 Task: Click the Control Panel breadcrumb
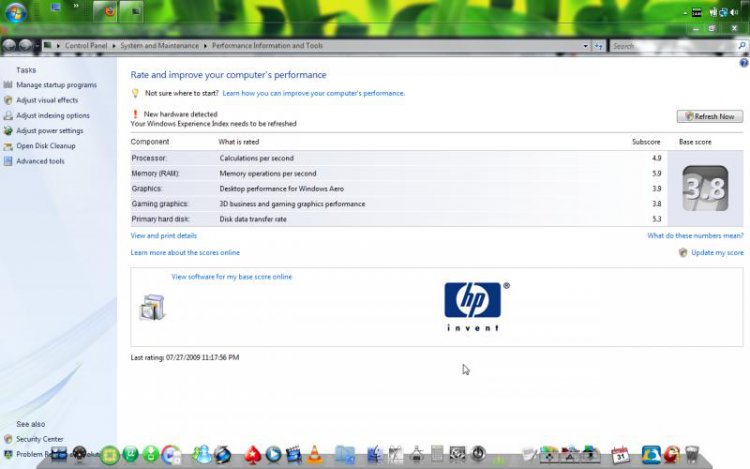click(86, 45)
